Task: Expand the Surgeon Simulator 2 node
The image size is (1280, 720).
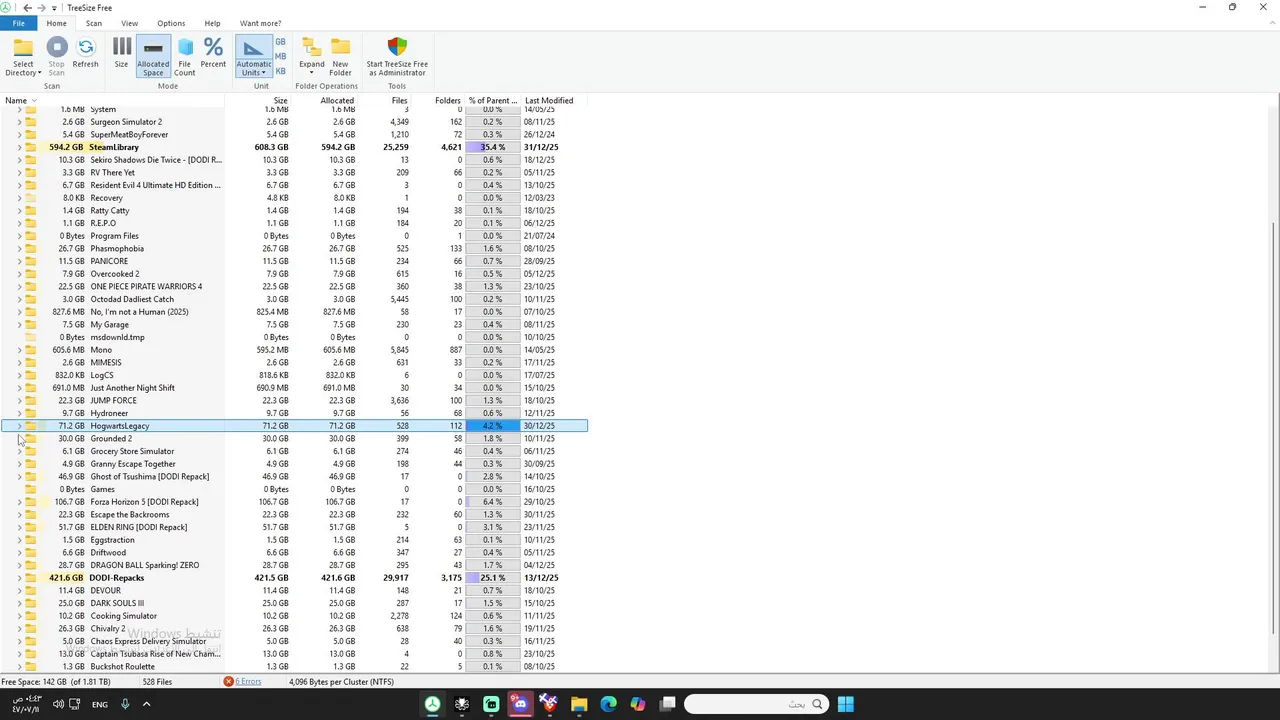Action: pyautogui.click(x=19, y=122)
